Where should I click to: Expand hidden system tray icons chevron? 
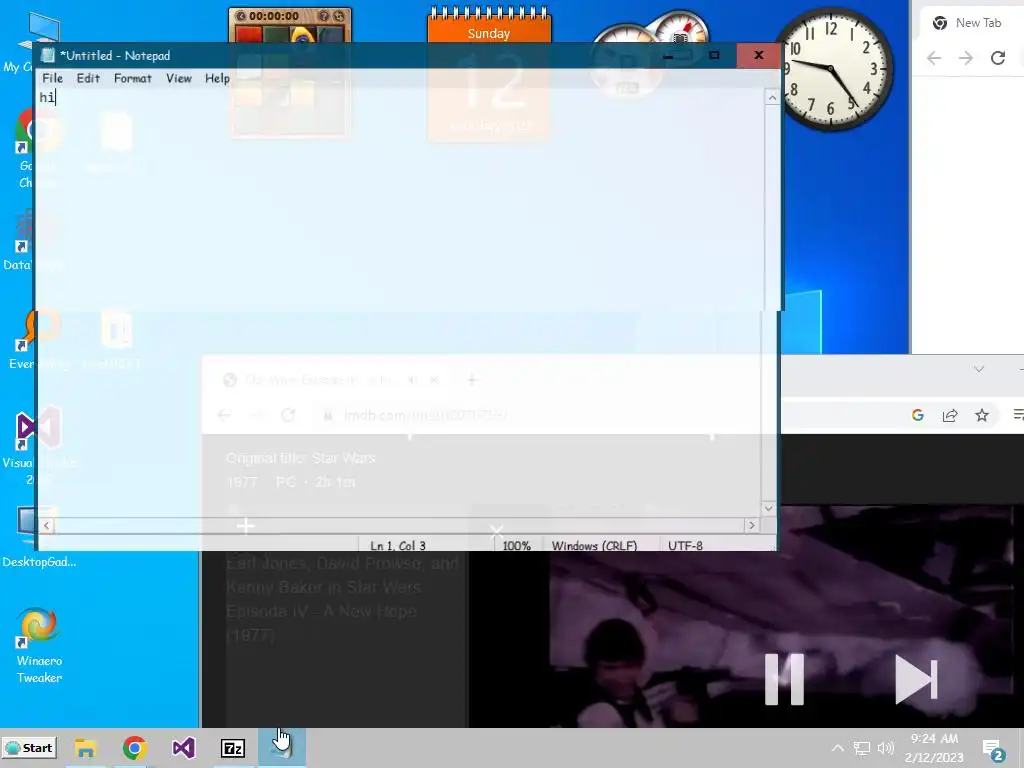(838, 748)
